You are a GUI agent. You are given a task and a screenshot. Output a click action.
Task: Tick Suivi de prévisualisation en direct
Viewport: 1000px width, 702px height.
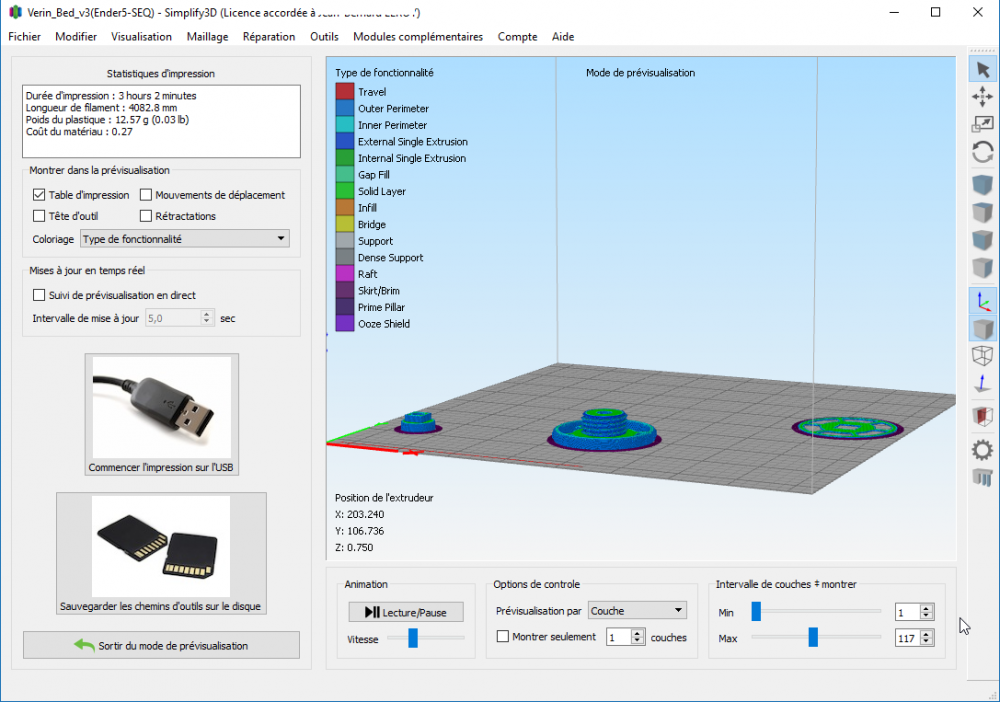(x=39, y=295)
